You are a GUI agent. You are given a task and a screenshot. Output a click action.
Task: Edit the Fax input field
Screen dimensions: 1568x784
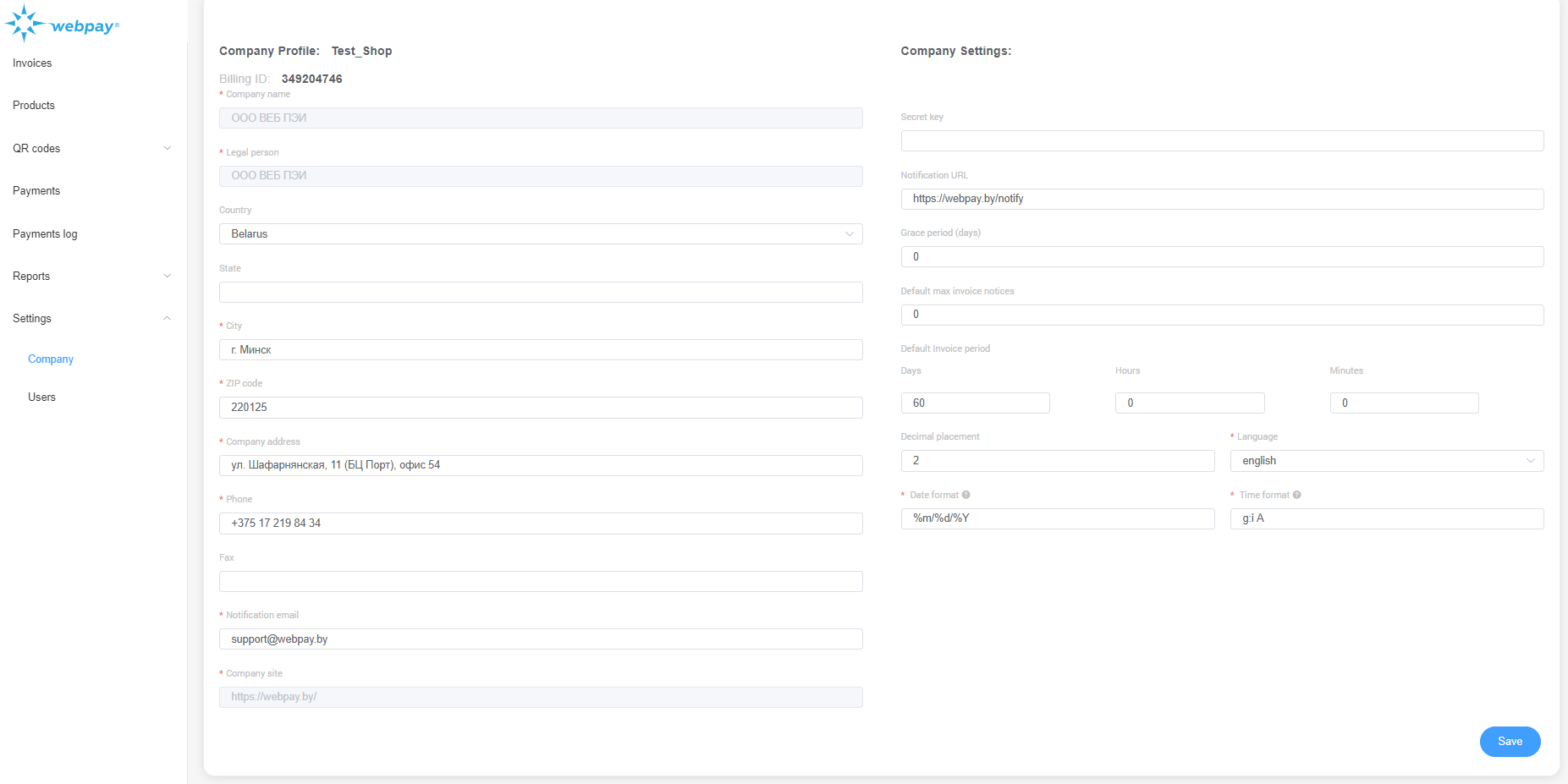(x=541, y=581)
